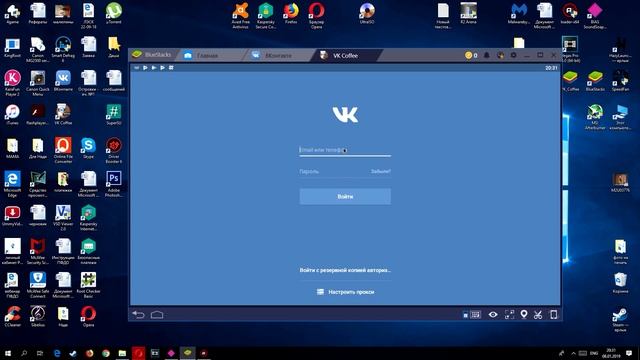This screenshot has height=360, width=640.
Task: Click Android home button in BlueStacks
Action: (157, 315)
